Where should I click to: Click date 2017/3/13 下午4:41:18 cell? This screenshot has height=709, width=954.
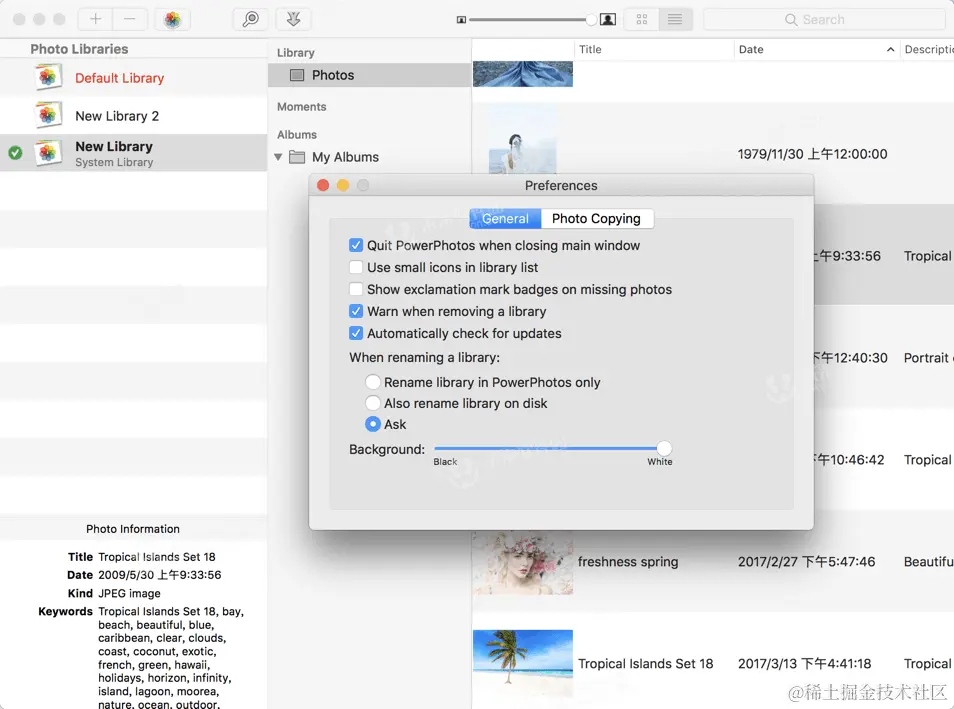pos(804,663)
